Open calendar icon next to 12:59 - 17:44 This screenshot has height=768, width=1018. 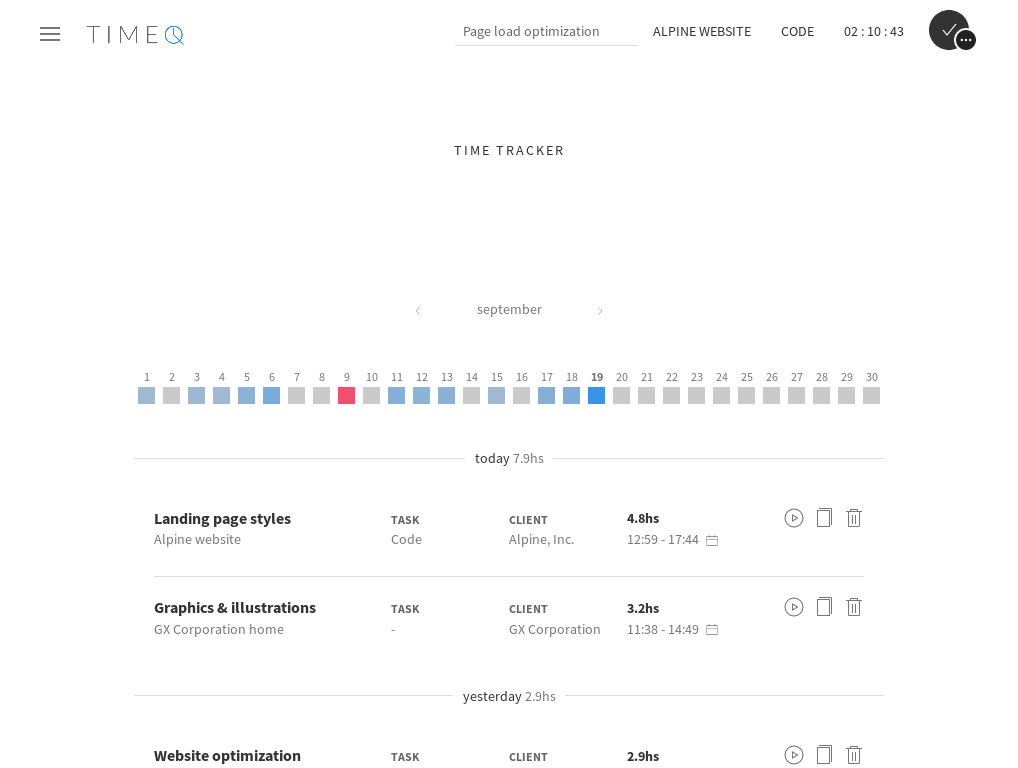click(x=712, y=540)
